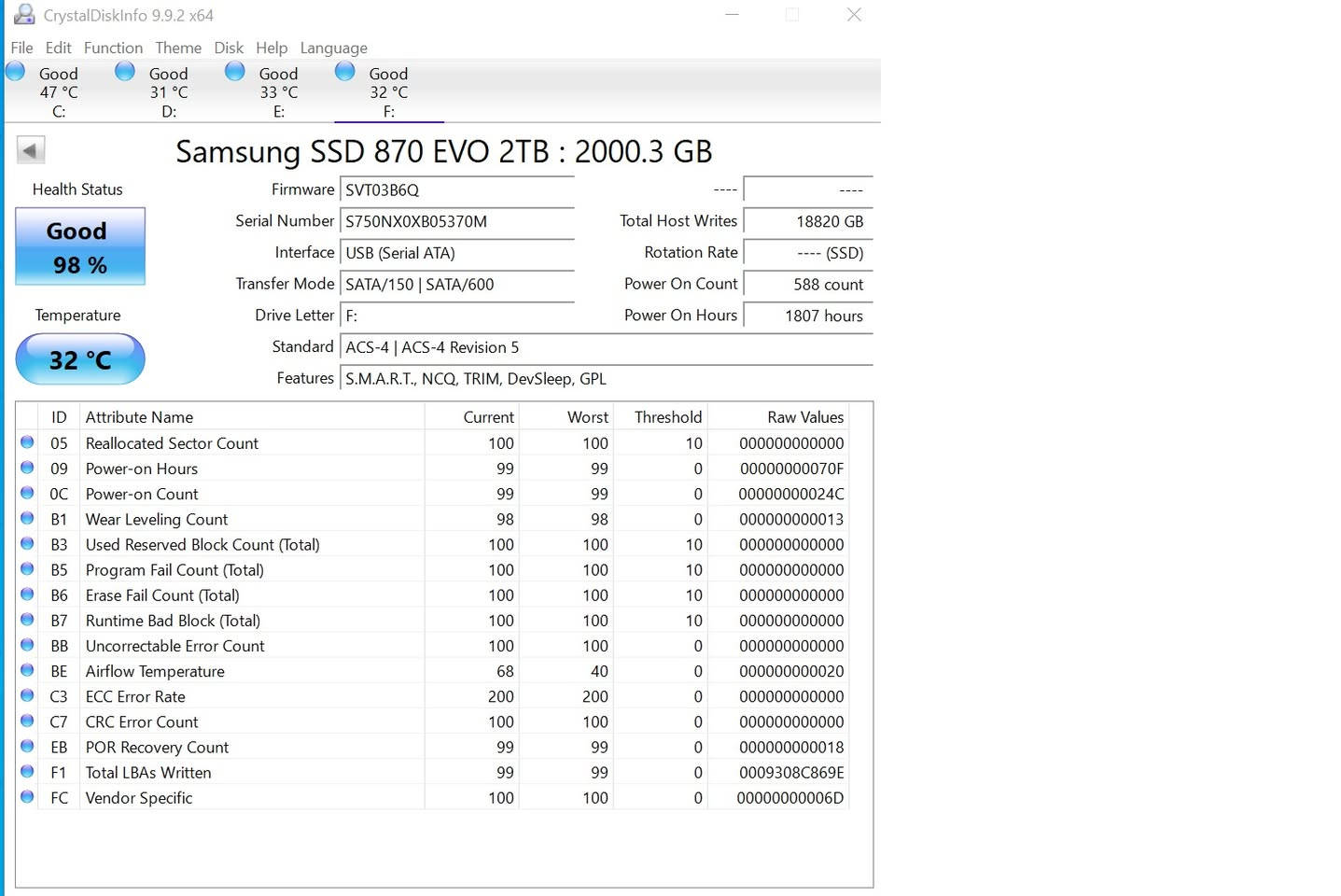Image resolution: width=1341 pixels, height=896 pixels.
Task: Click the Good 98 % health status button
Action: point(80,246)
